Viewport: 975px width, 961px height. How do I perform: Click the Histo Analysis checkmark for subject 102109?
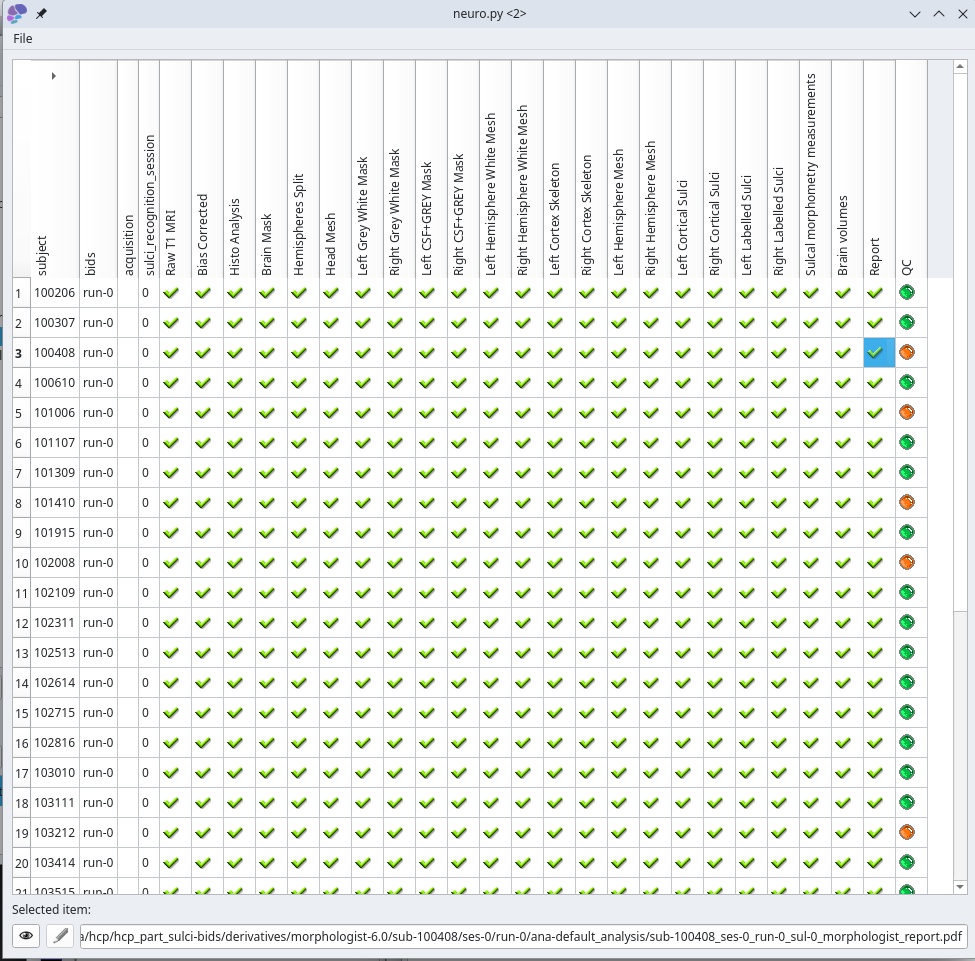point(235,592)
